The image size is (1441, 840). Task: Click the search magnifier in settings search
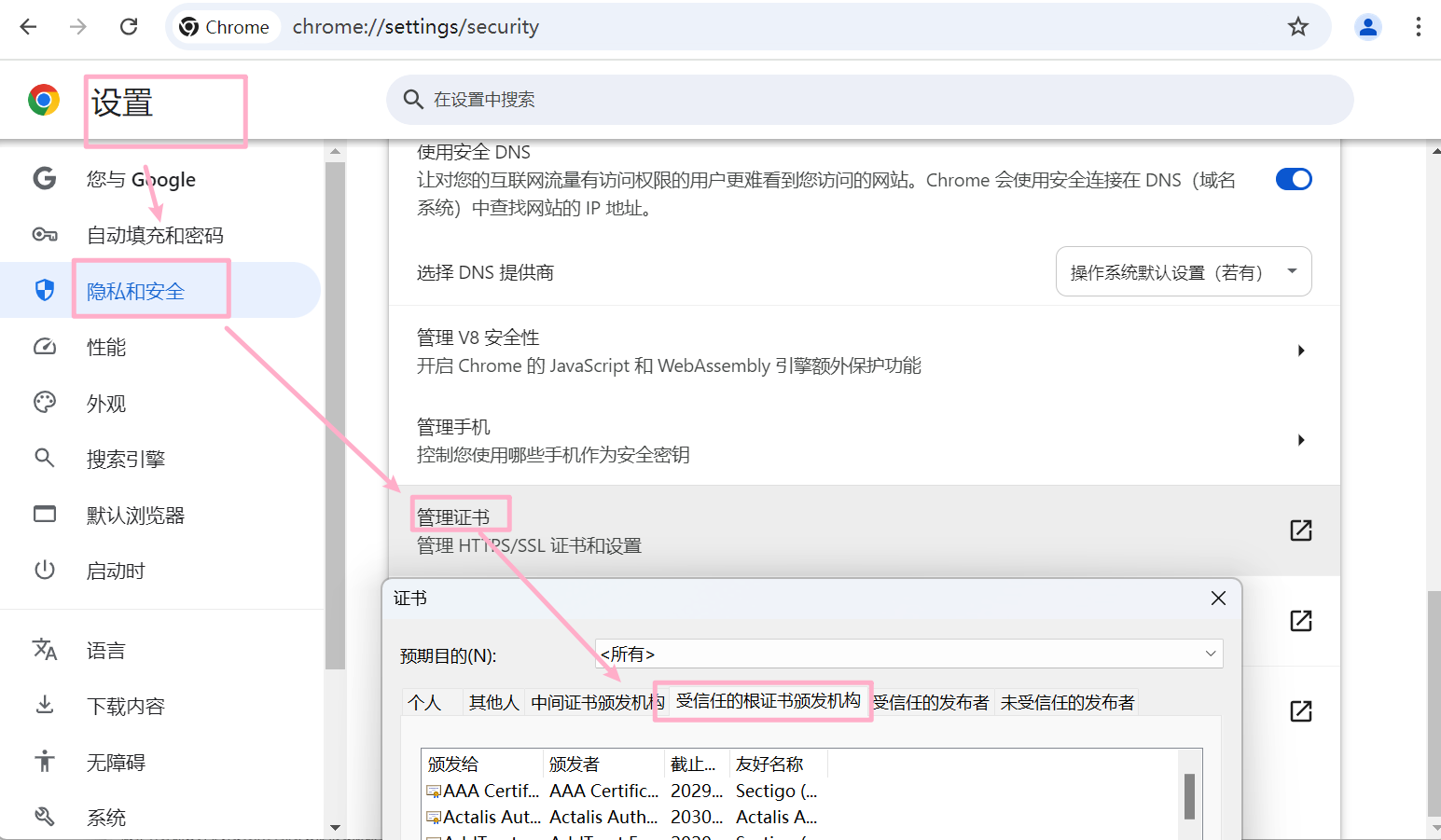coord(413,99)
